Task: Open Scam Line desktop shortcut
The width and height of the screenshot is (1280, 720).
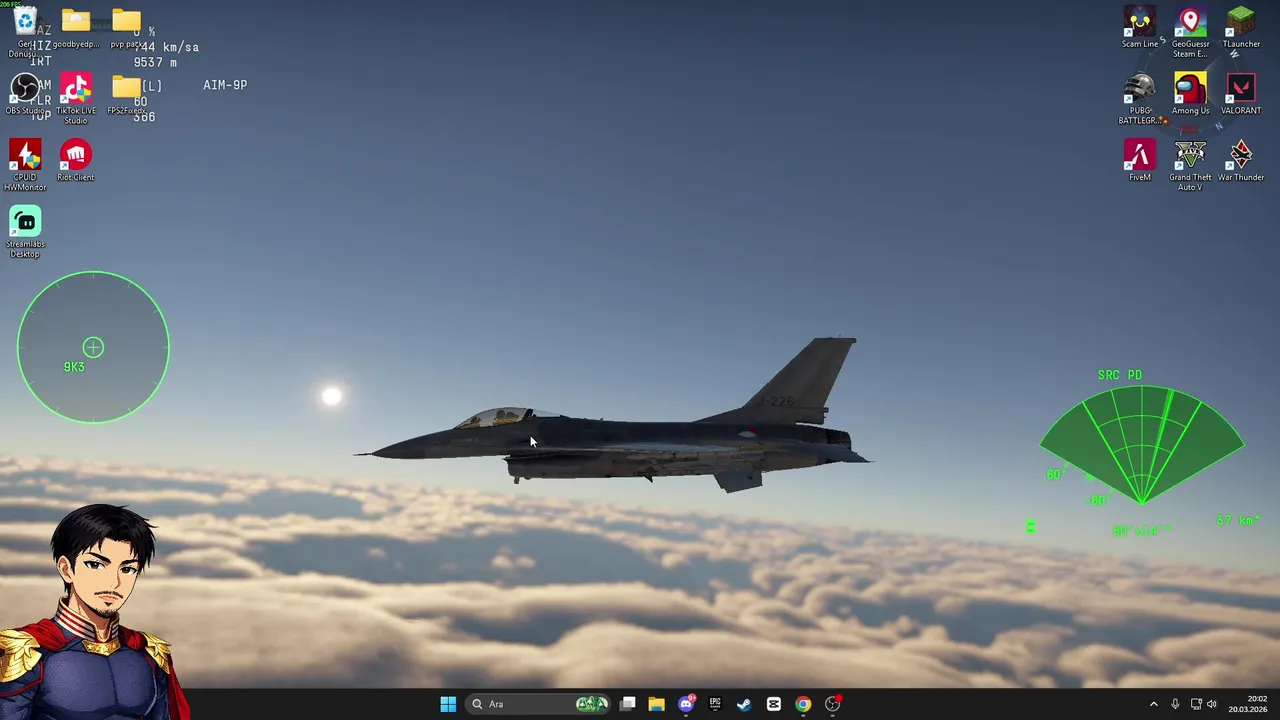Action: click(x=1140, y=28)
